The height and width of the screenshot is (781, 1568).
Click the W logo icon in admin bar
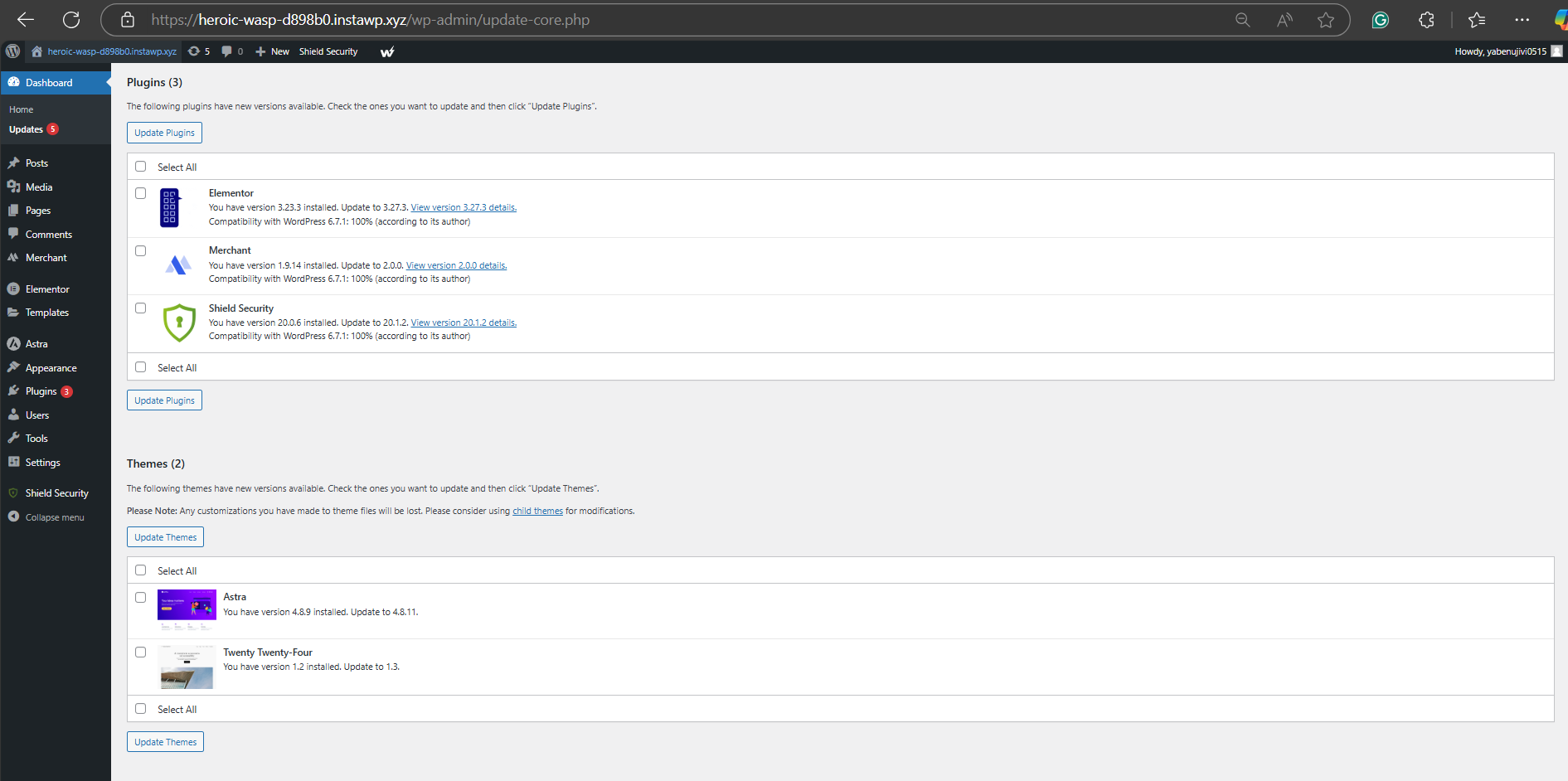coord(387,51)
